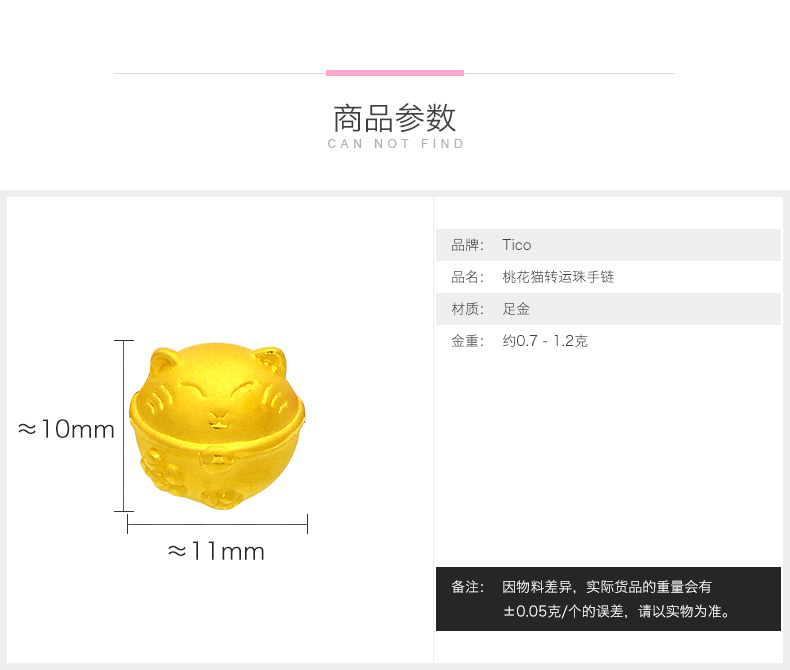The width and height of the screenshot is (790, 670).
Task: Click the vertical height measurement line
Action: tap(124, 426)
